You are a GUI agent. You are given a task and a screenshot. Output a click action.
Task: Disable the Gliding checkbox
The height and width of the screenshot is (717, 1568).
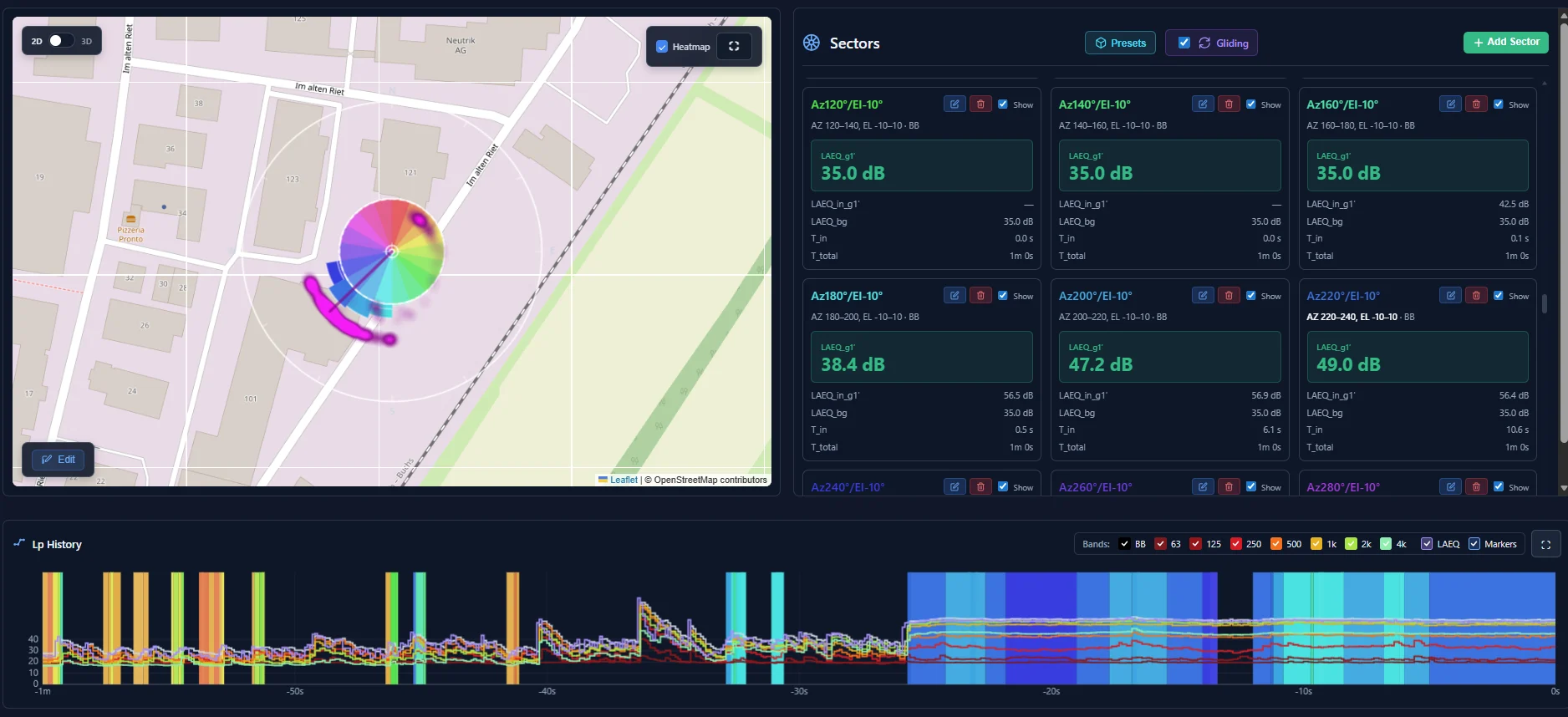(1184, 43)
